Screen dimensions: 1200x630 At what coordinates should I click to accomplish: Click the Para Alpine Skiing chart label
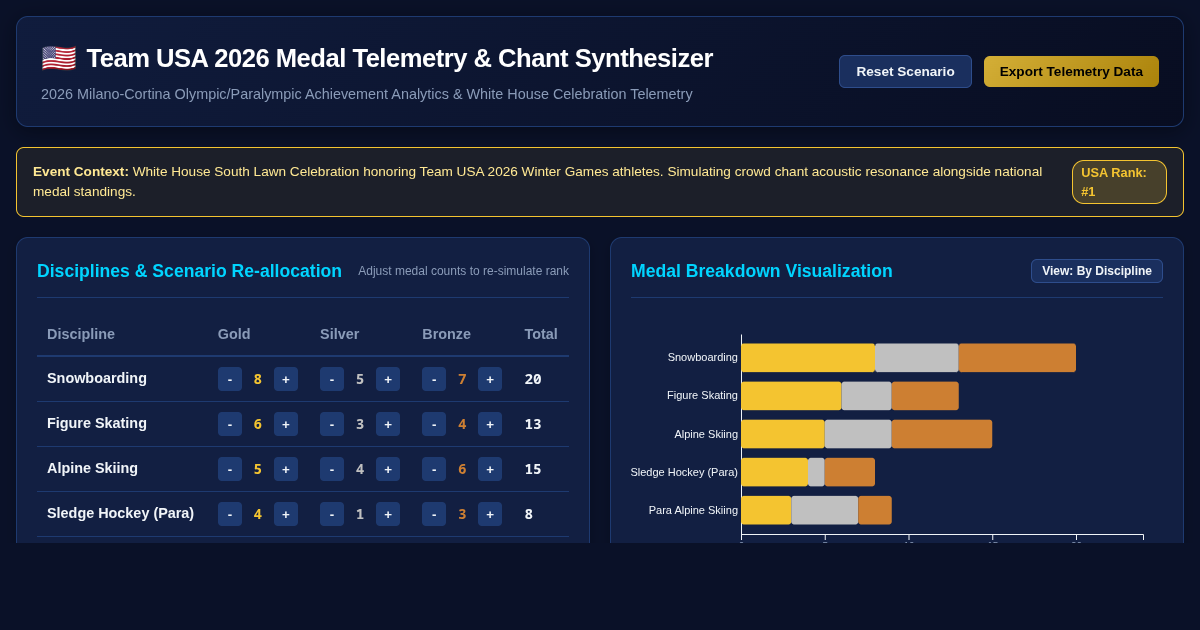(x=693, y=510)
